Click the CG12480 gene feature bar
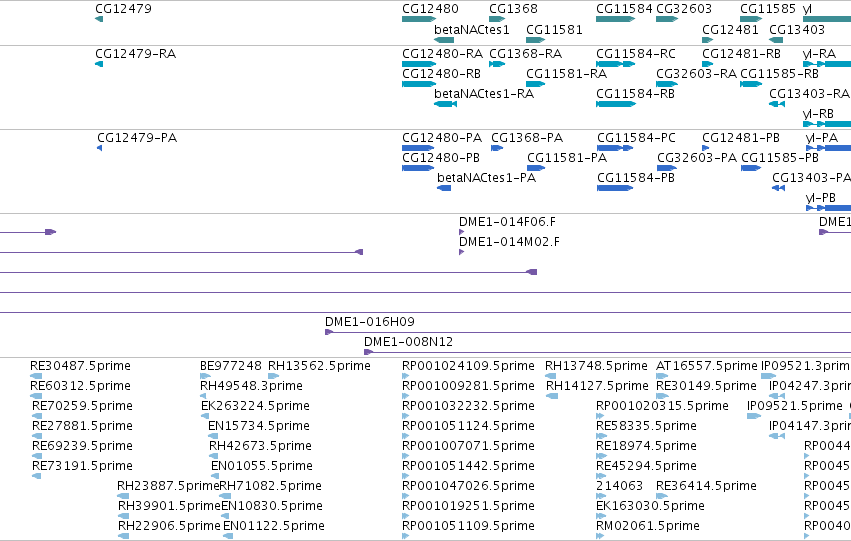The width and height of the screenshot is (851, 541). pos(419,20)
